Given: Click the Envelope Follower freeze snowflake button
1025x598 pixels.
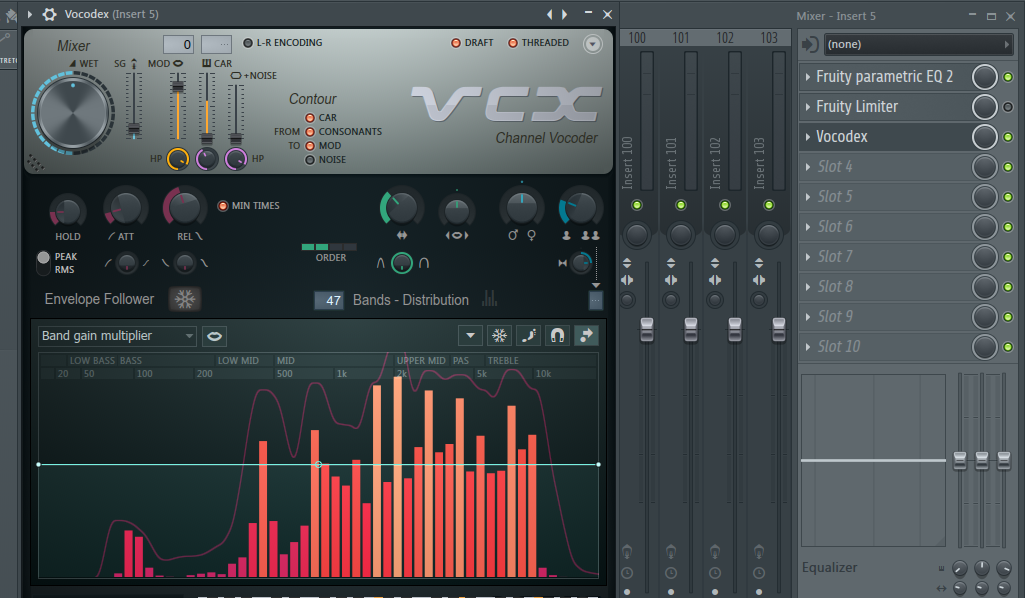Looking at the screenshot, I should (x=185, y=299).
